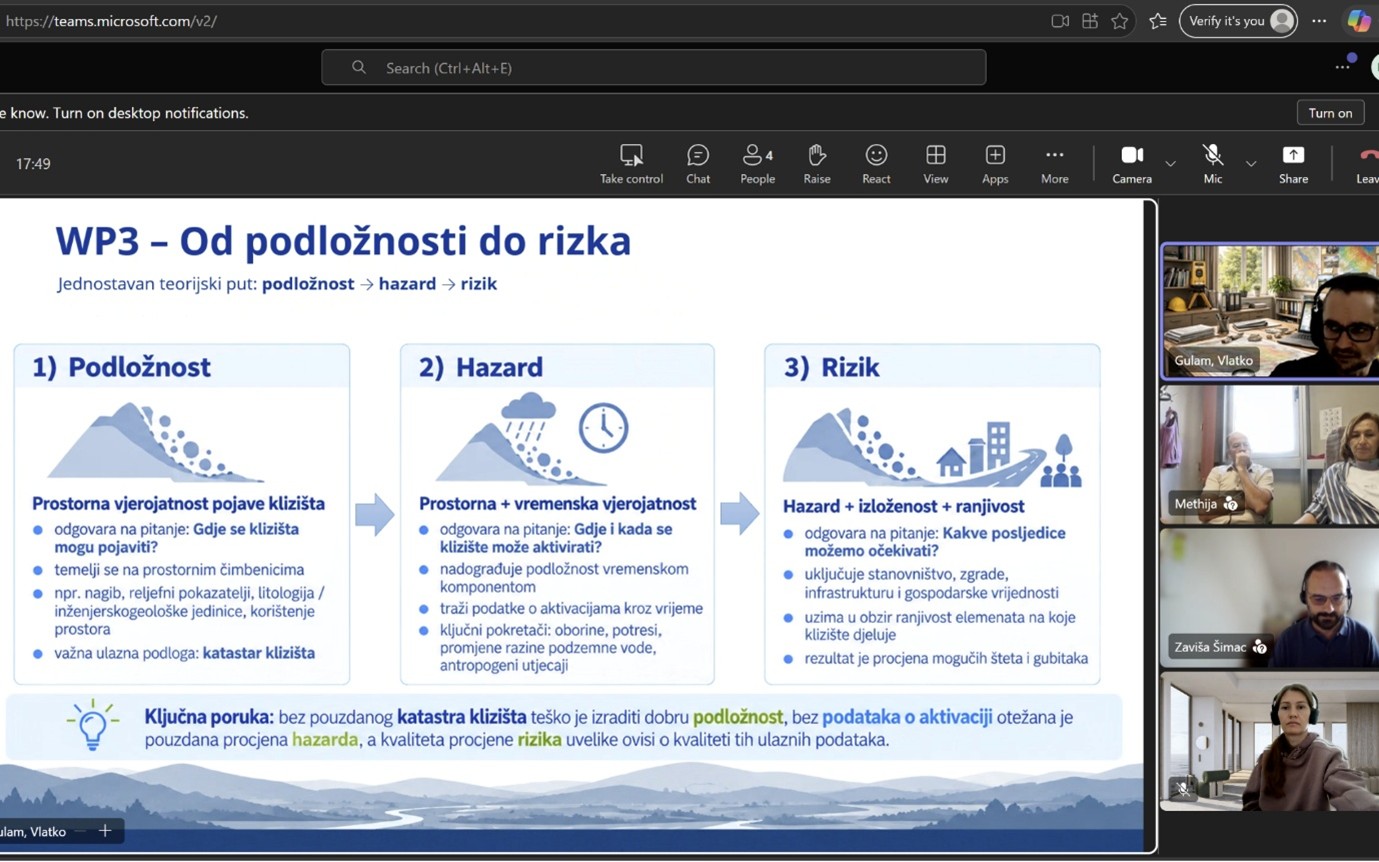Click the Turn on notifications button

(x=1330, y=113)
